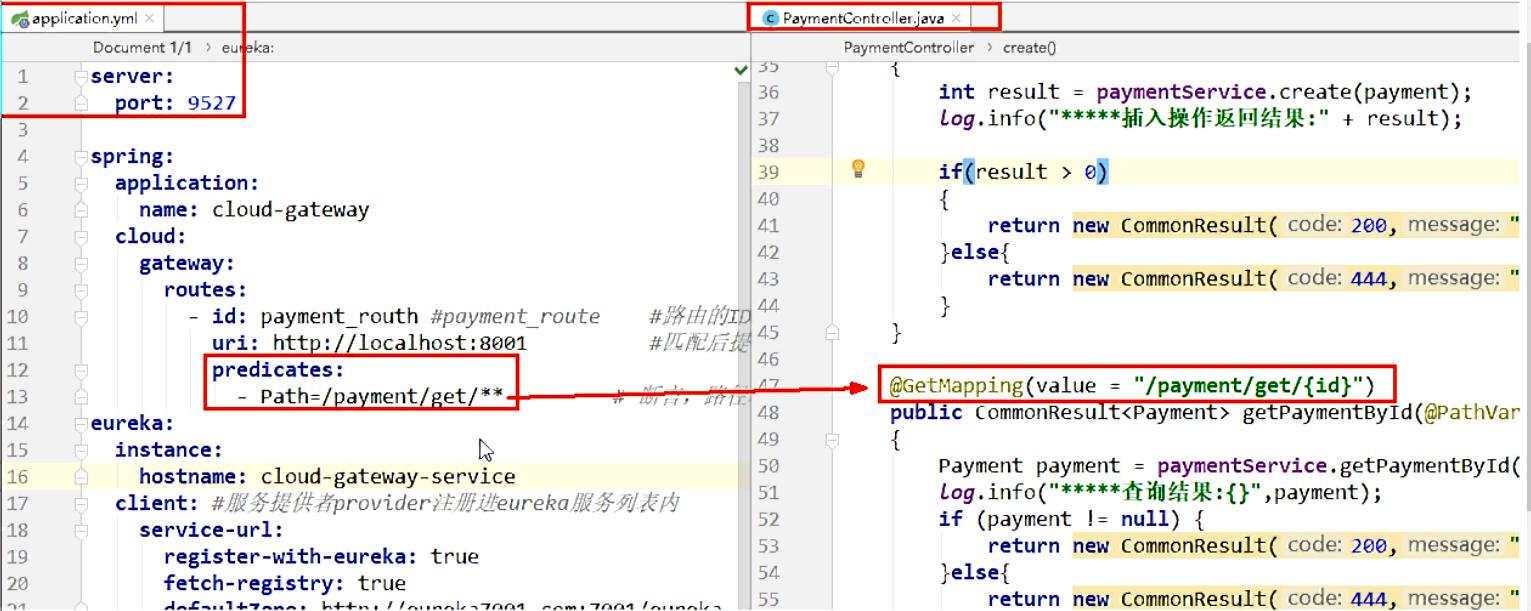This screenshot has width=1531, height=611.
Task: Click the yml editor vertical scrollbar
Action: [x=744, y=340]
